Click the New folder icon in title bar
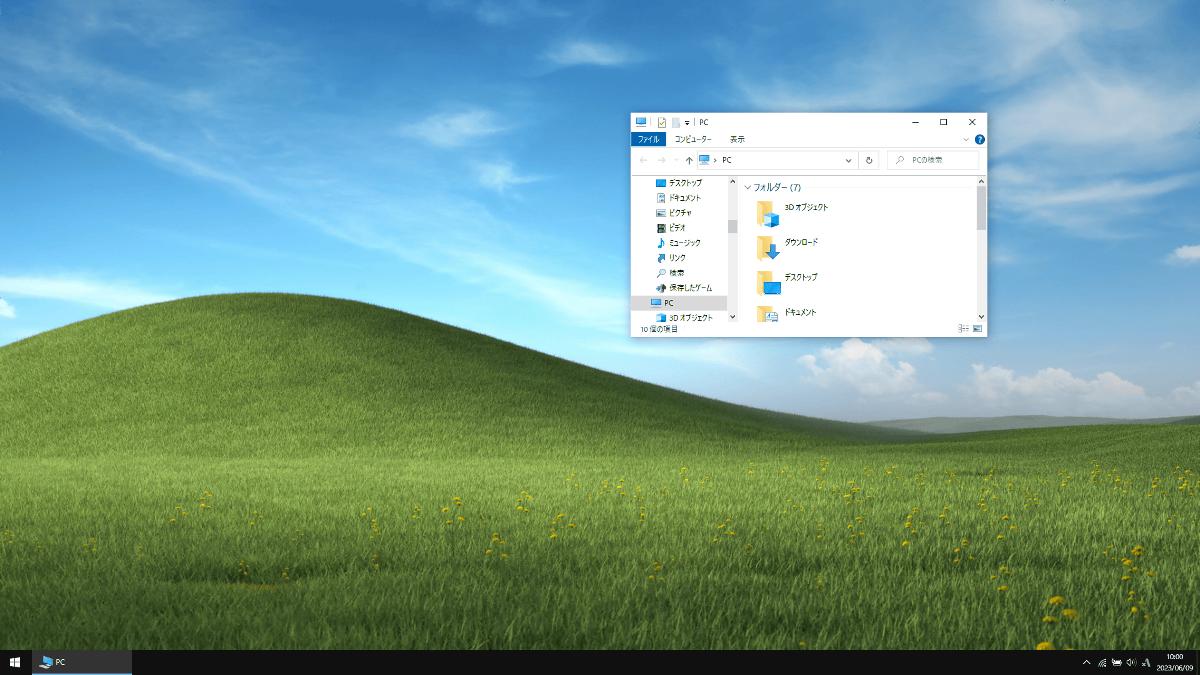The width and height of the screenshot is (1200, 675). click(x=675, y=122)
